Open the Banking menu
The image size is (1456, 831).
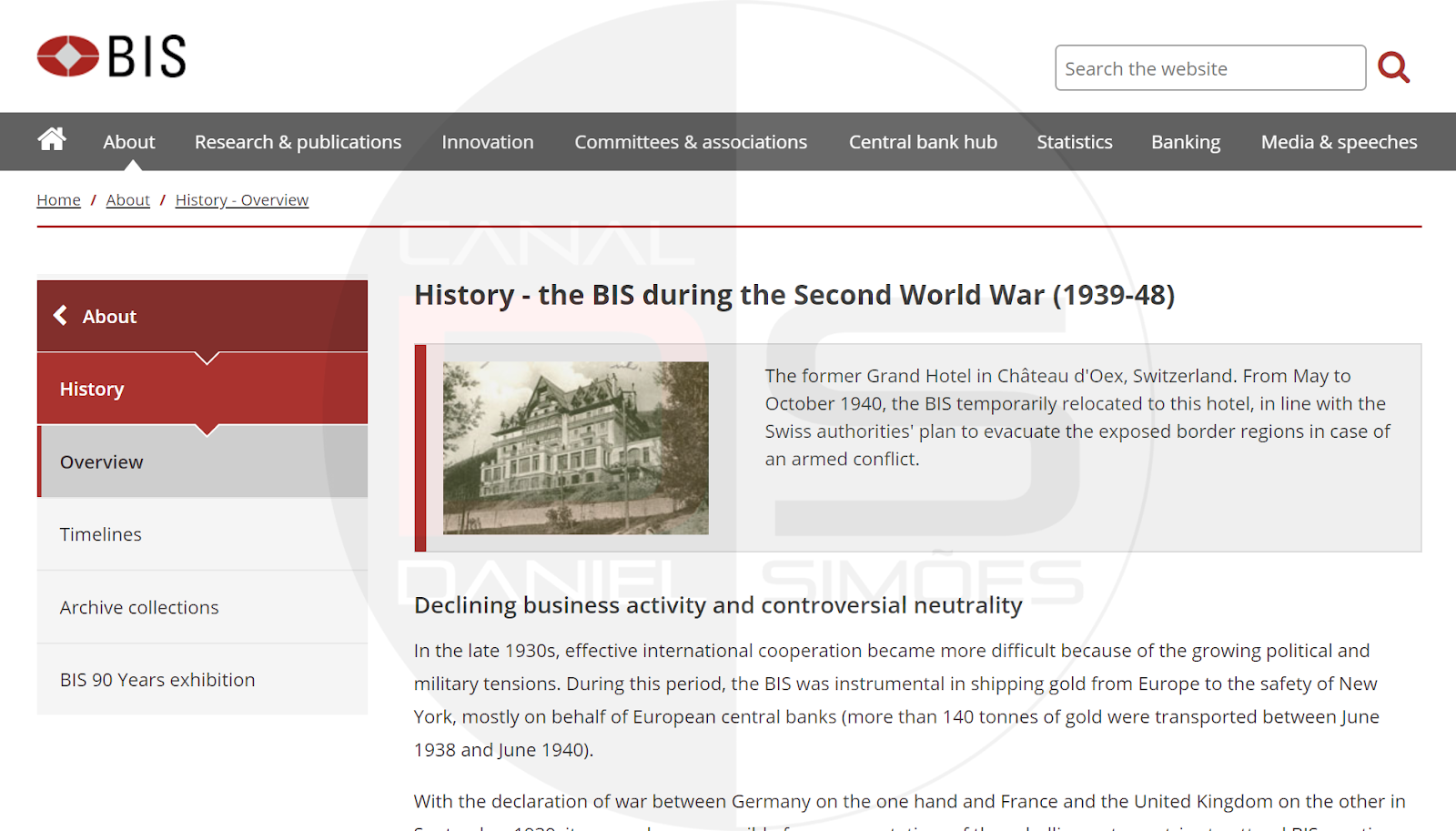(1186, 142)
